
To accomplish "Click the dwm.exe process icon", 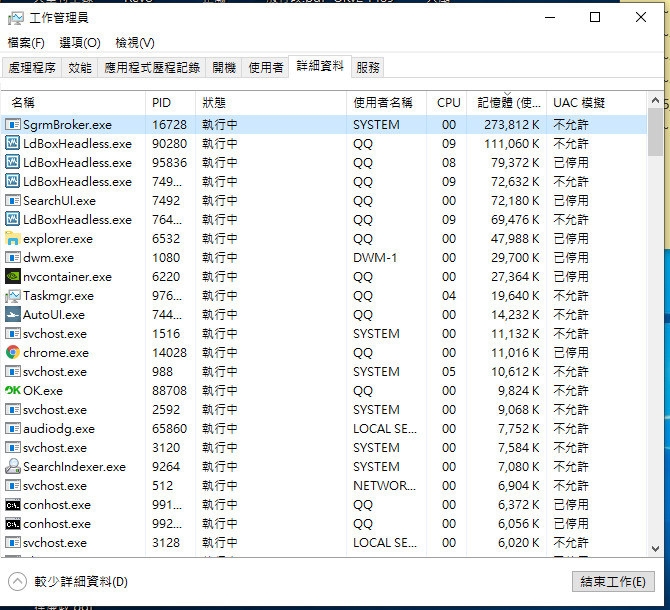I will tap(12, 258).
